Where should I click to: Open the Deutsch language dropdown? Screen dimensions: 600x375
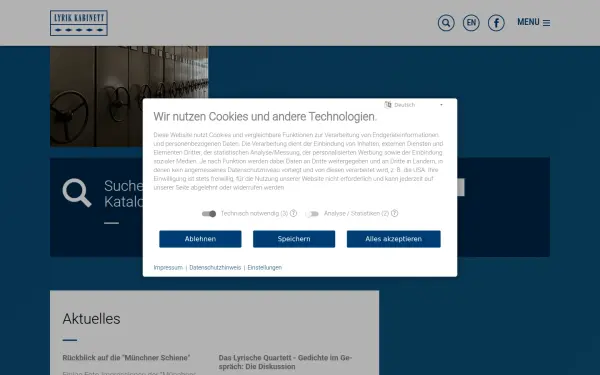click(x=418, y=105)
